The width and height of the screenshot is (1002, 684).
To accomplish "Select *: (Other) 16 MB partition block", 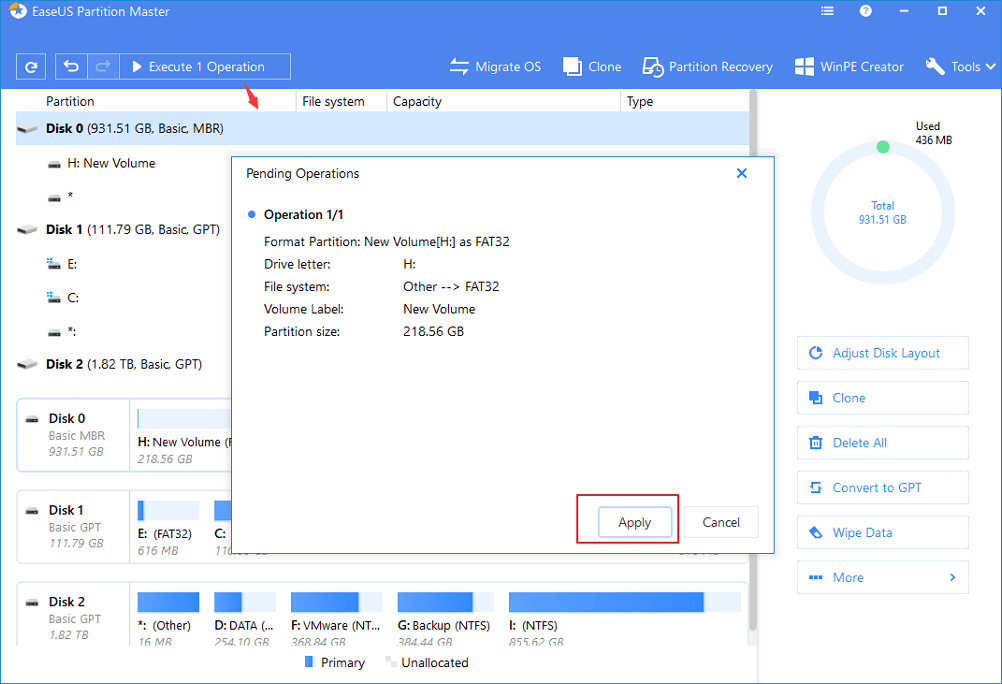I will [x=168, y=619].
